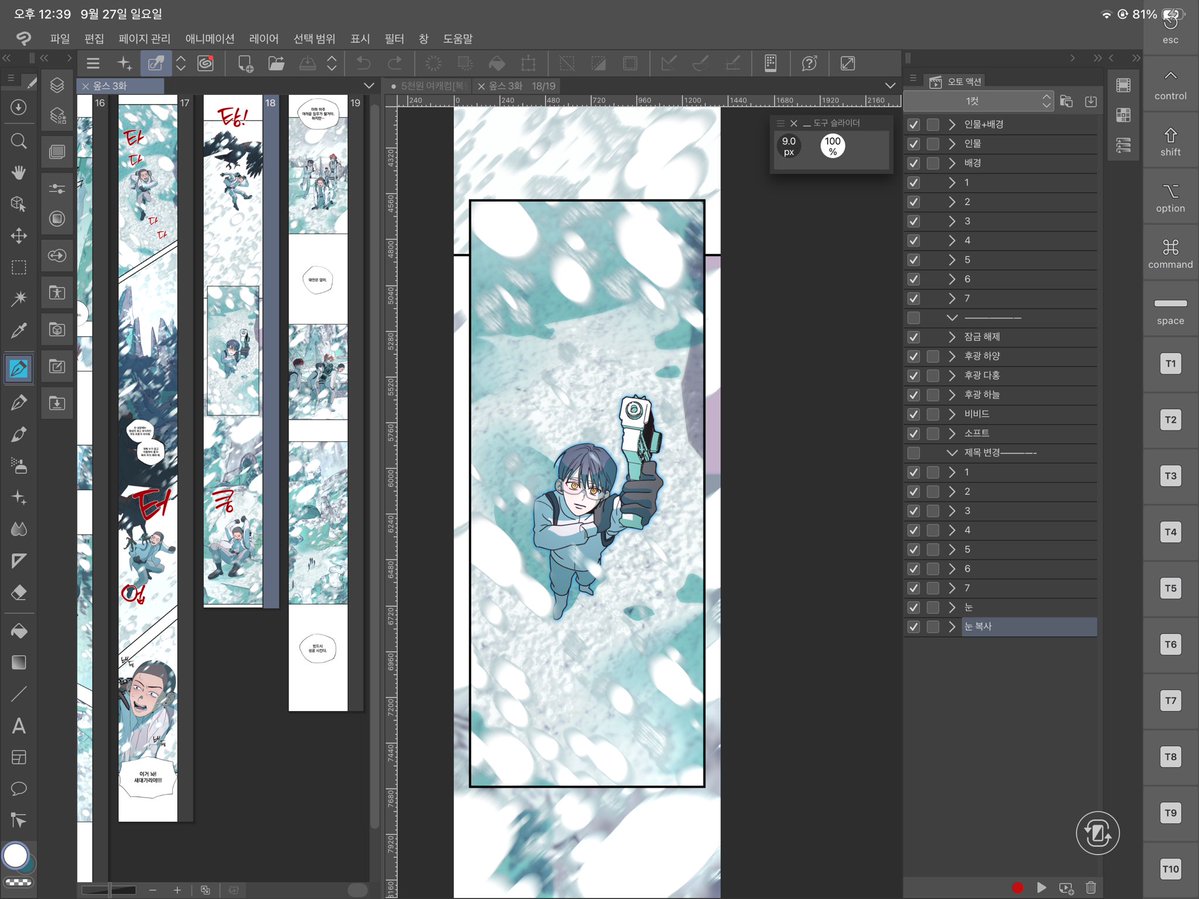Image resolution: width=1199 pixels, height=899 pixels.
Task: Select the eyedropper tool
Action: pos(18,330)
